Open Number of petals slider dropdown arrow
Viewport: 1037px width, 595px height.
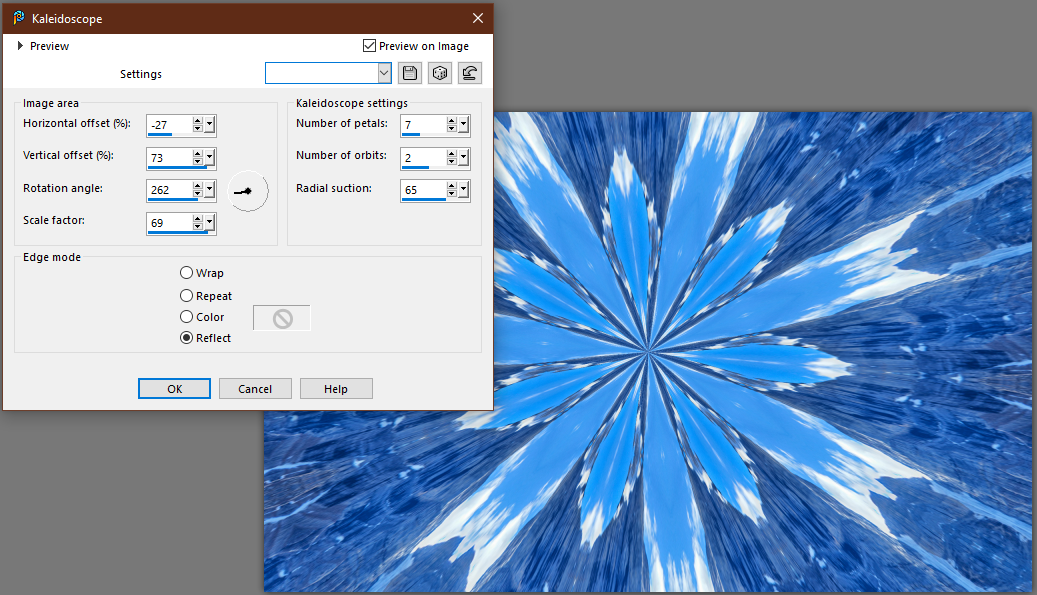464,124
